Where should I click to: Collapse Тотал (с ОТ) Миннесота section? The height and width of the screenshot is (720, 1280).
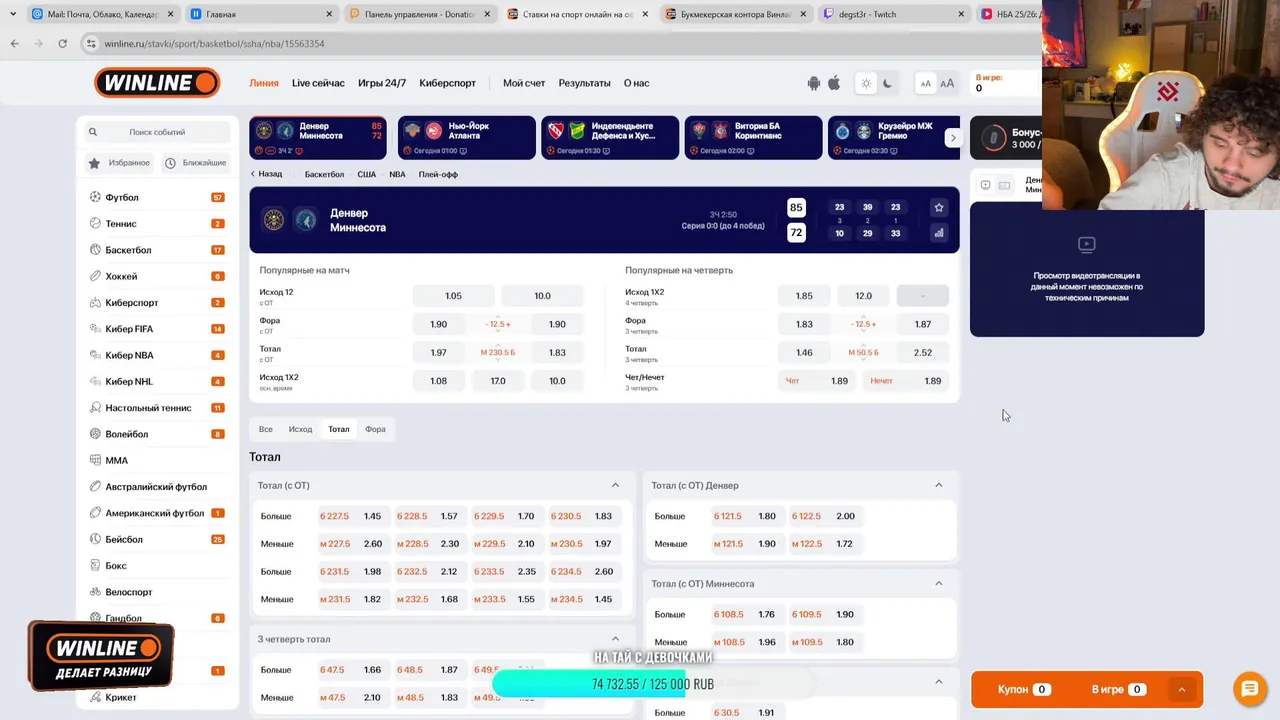938,583
